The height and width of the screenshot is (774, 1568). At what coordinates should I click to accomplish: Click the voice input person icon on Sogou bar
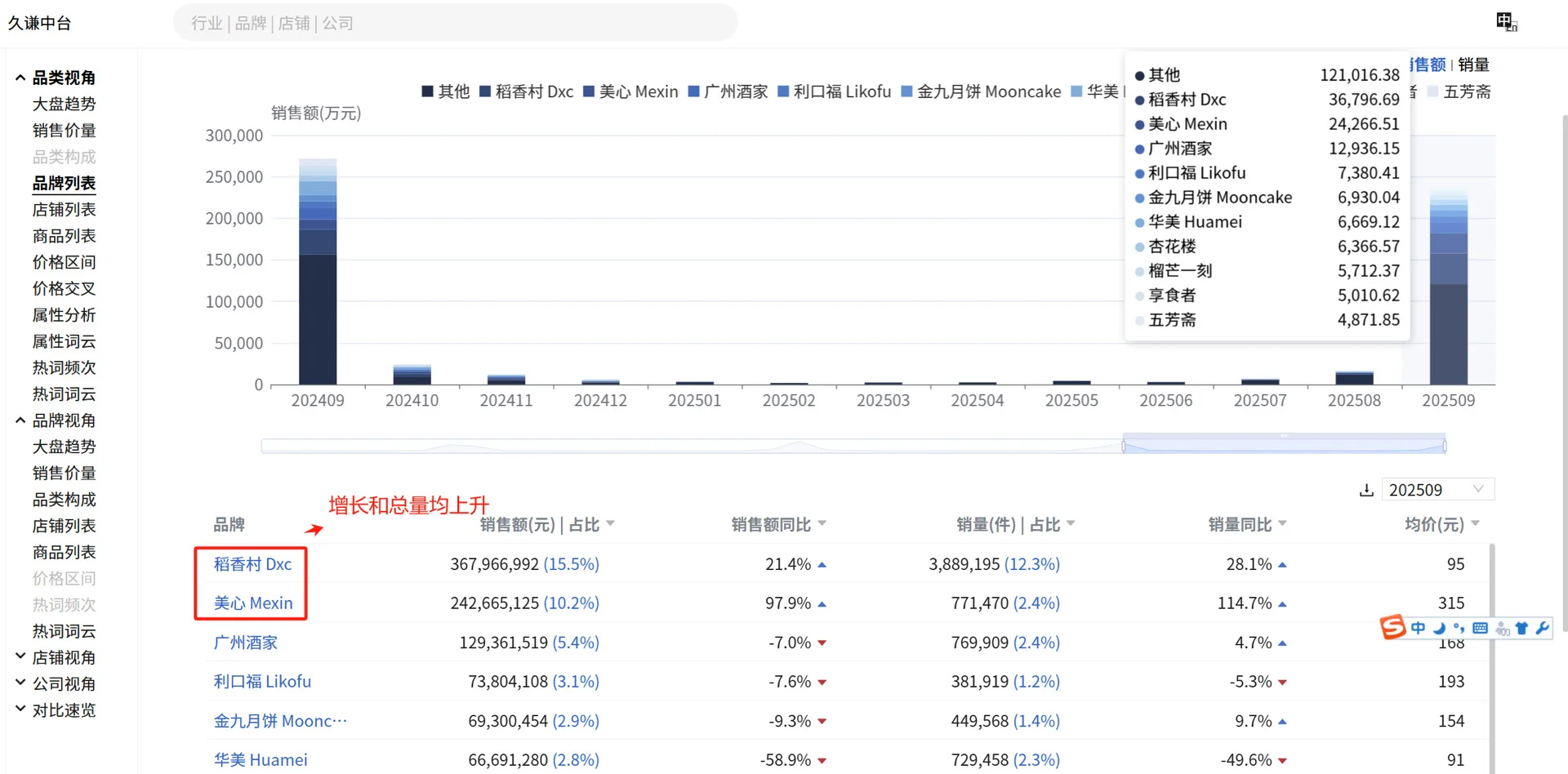click(1503, 628)
